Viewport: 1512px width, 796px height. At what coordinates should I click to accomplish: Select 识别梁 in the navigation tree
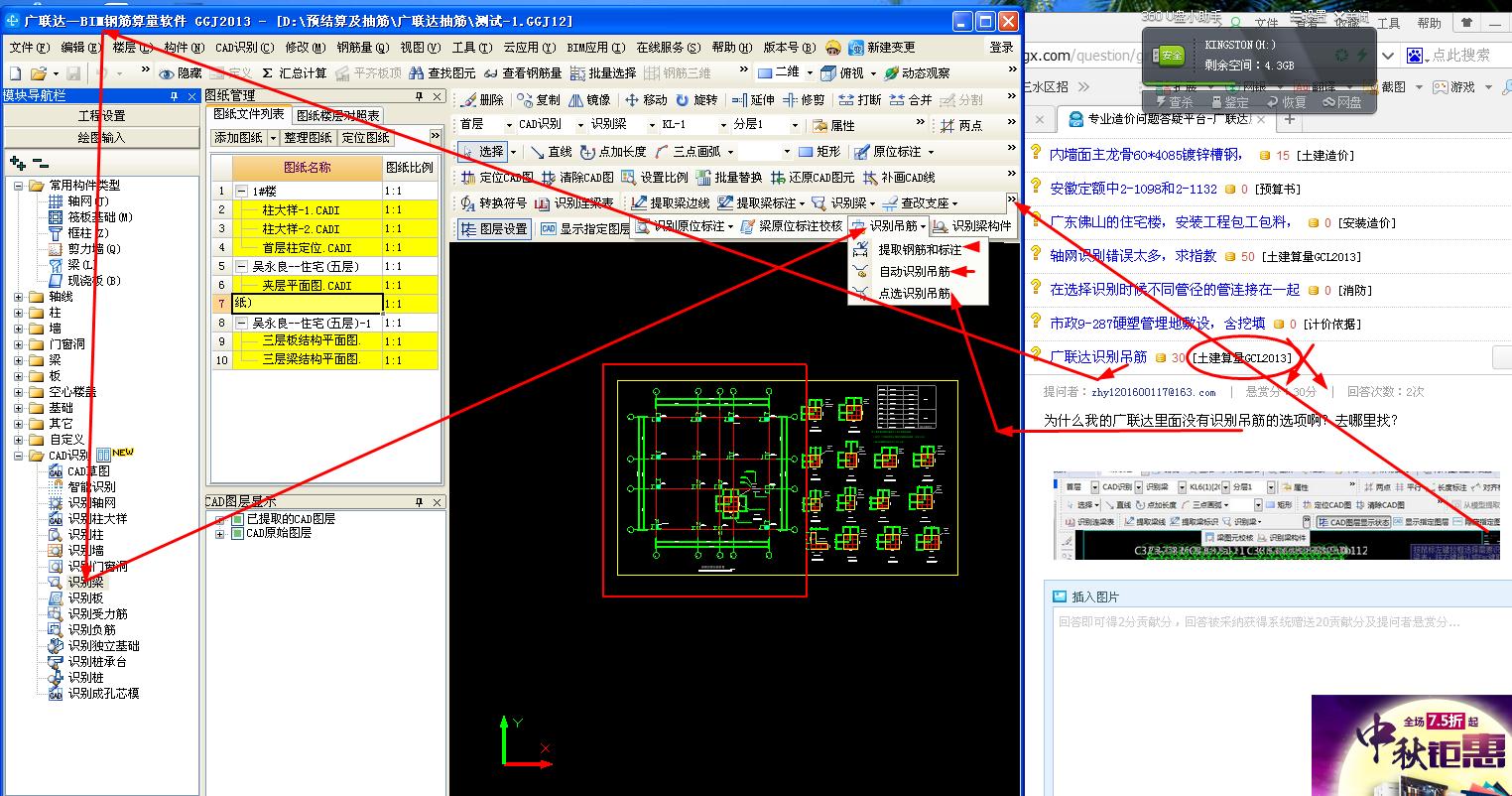click(x=85, y=583)
